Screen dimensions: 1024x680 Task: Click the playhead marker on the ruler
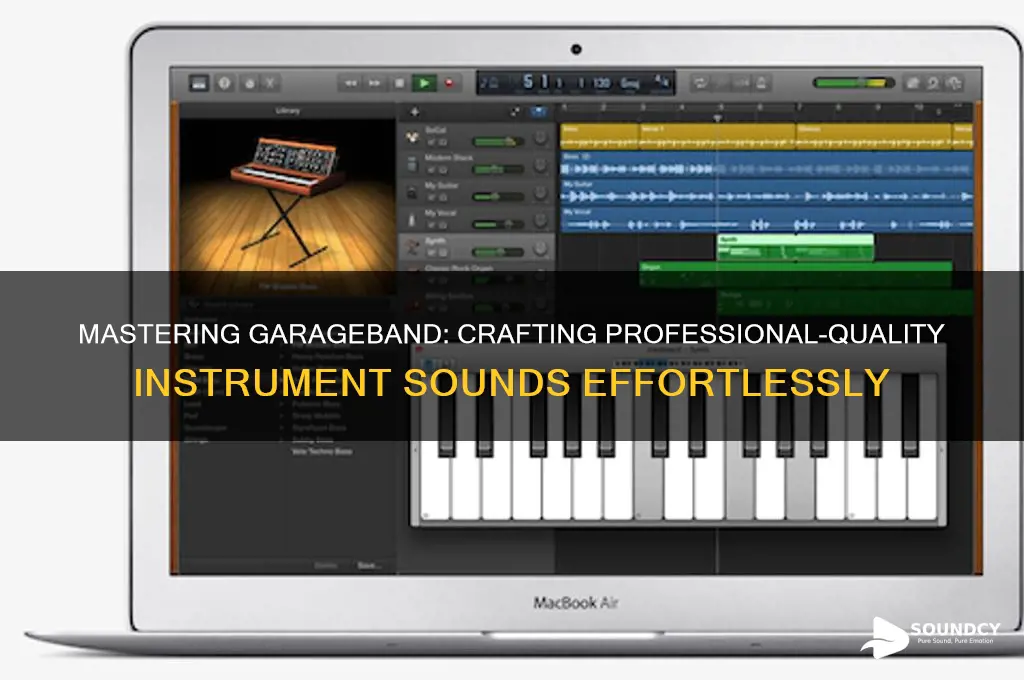click(x=717, y=118)
